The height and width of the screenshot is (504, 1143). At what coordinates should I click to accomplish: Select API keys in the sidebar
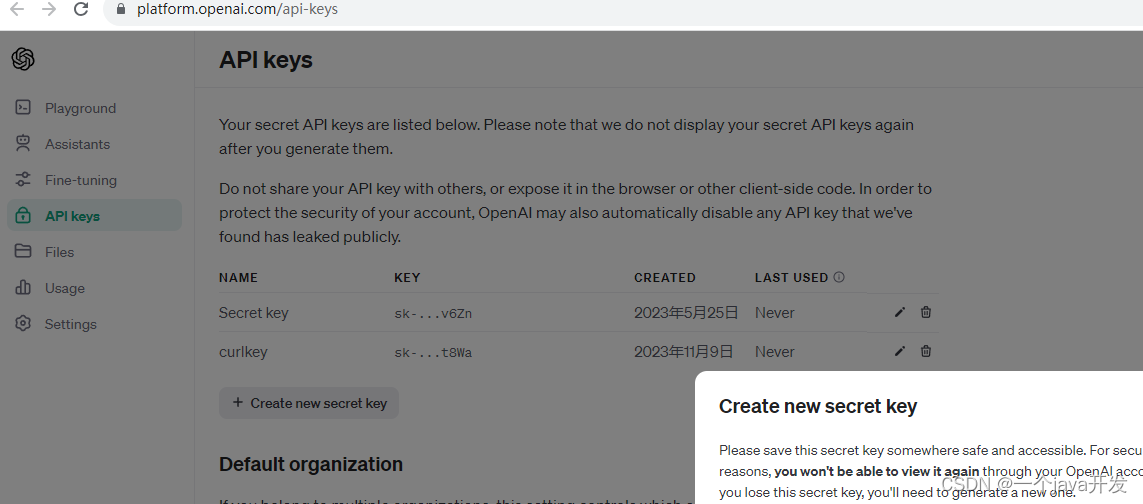95,216
